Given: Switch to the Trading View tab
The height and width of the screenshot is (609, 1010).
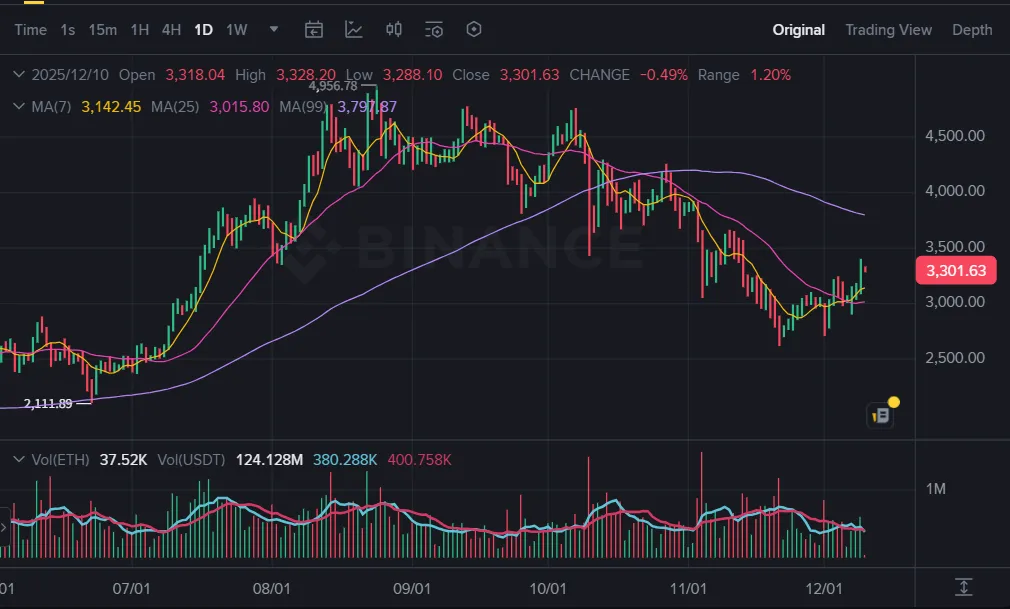Looking at the screenshot, I should coord(888,30).
